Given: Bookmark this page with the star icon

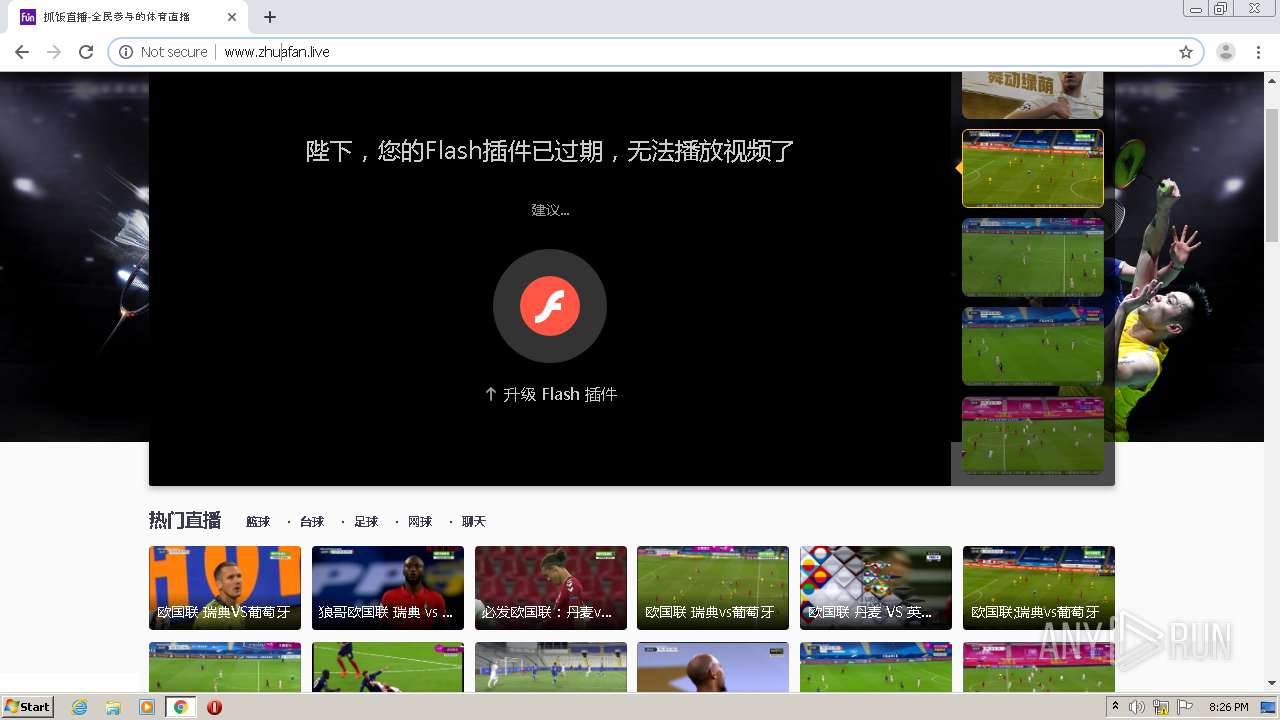Looking at the screenshot, I should coord(1186,52).
